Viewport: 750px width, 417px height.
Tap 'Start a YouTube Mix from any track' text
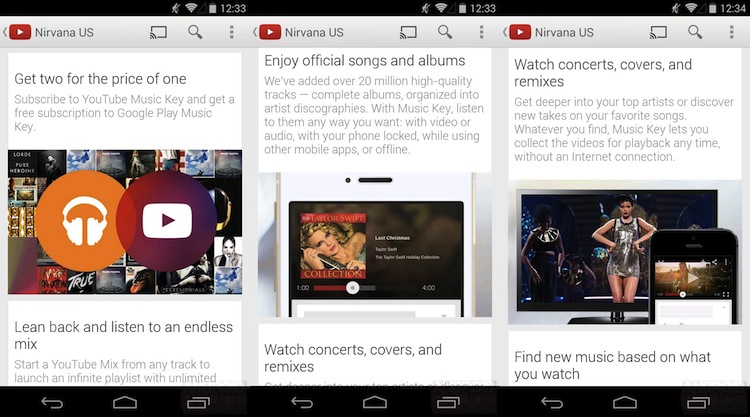pyautogui.click(x=115, y=371)
